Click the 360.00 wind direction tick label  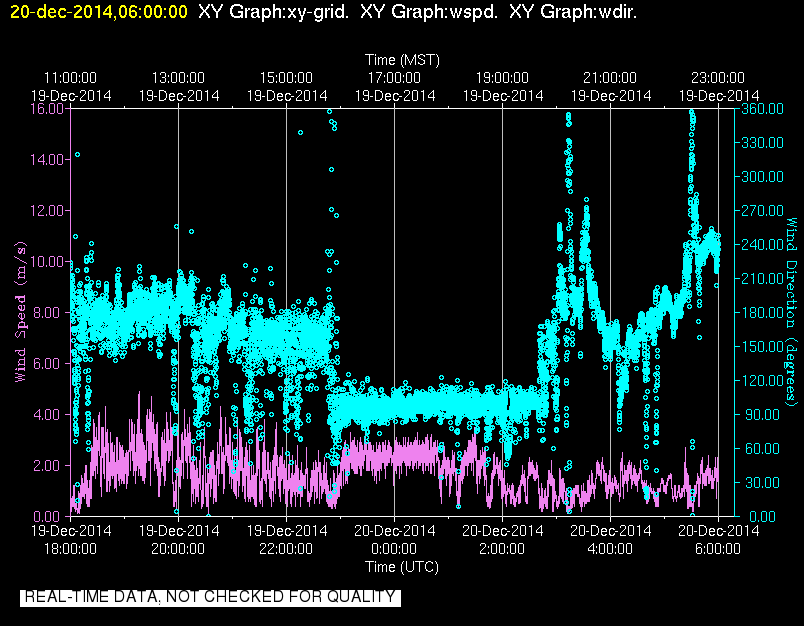(762, 109)
